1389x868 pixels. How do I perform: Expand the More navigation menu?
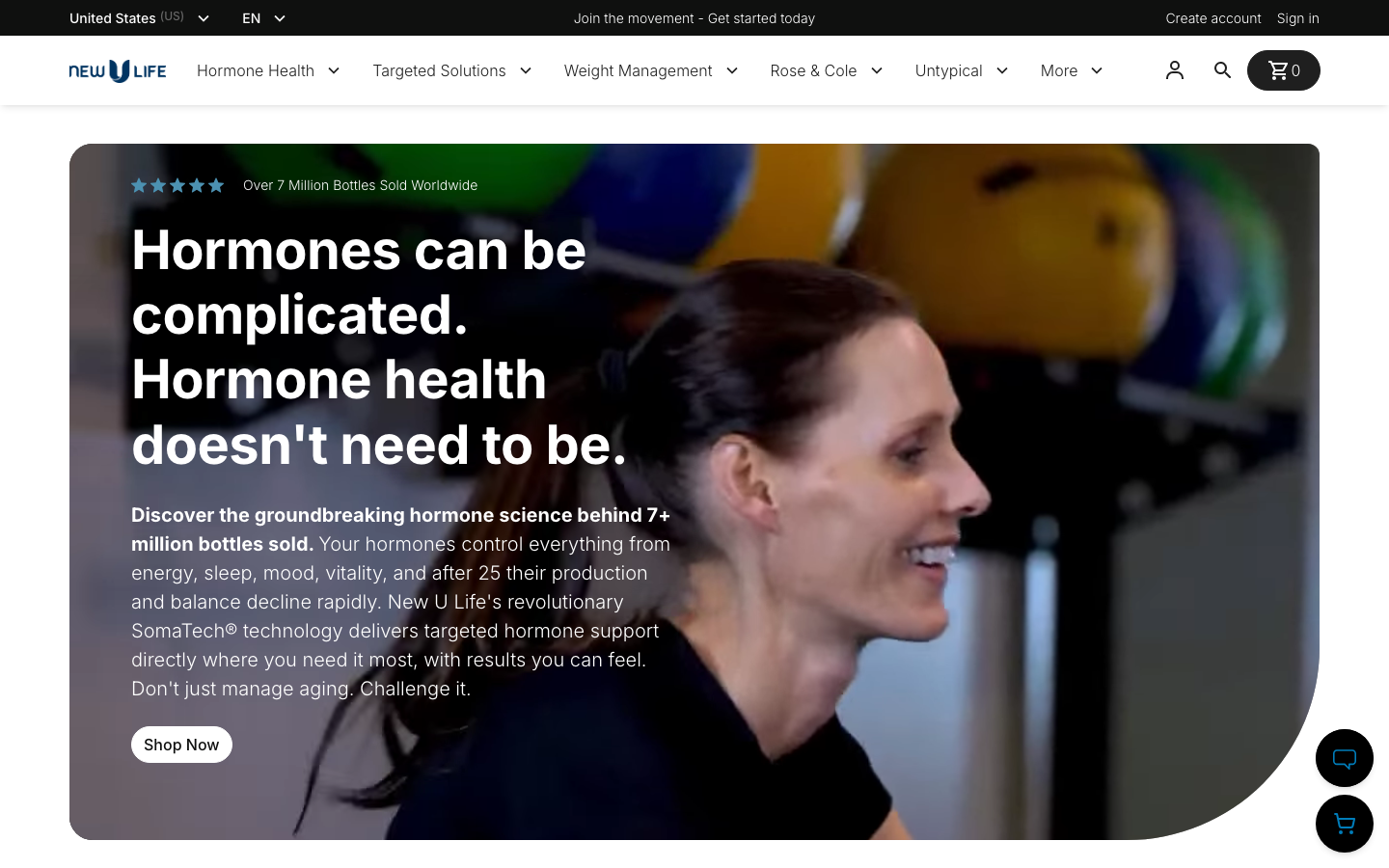coord(1072,70)
